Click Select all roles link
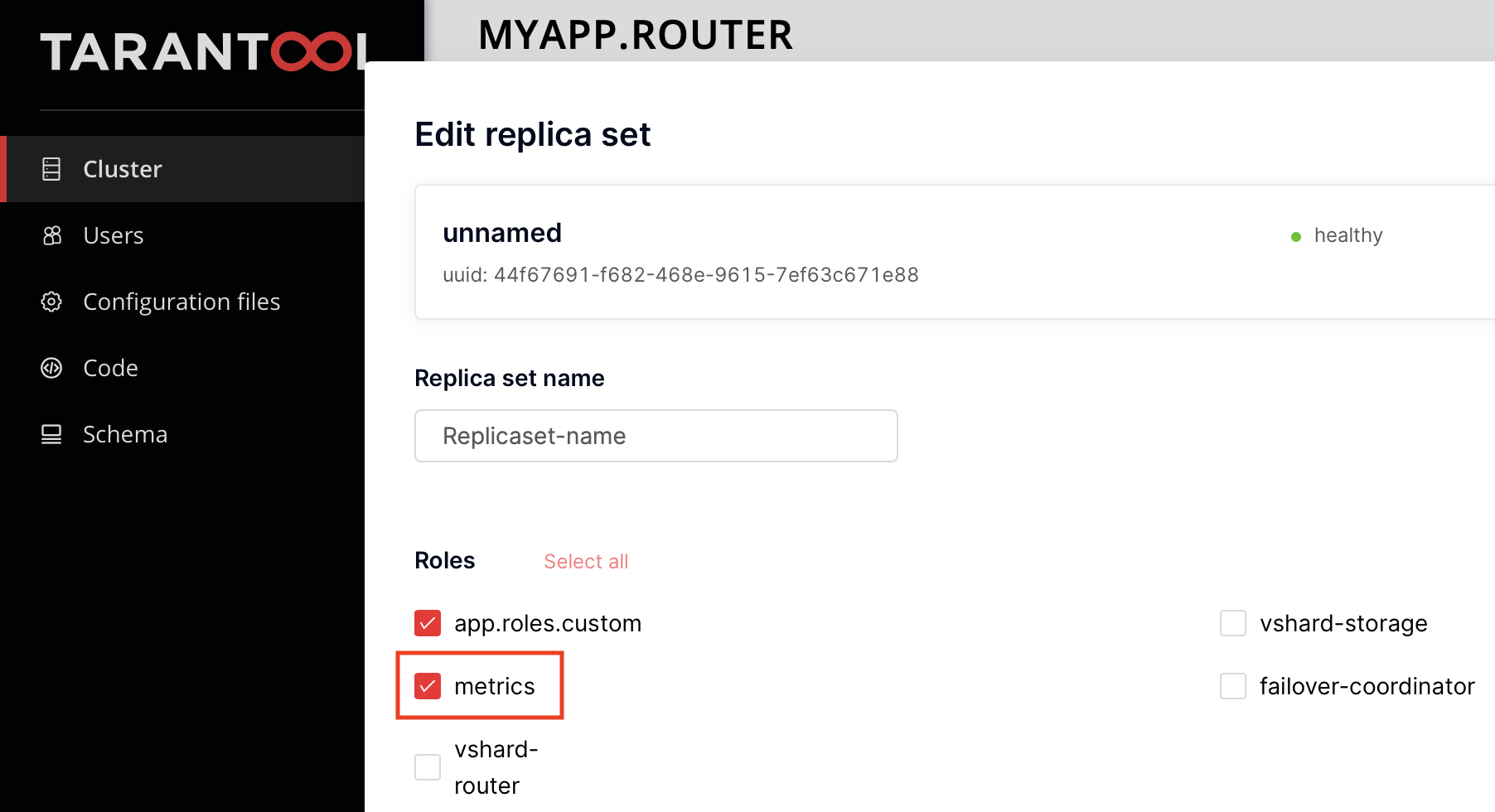The height and width of the screenshot is (812, 1495). pos(586,562)
